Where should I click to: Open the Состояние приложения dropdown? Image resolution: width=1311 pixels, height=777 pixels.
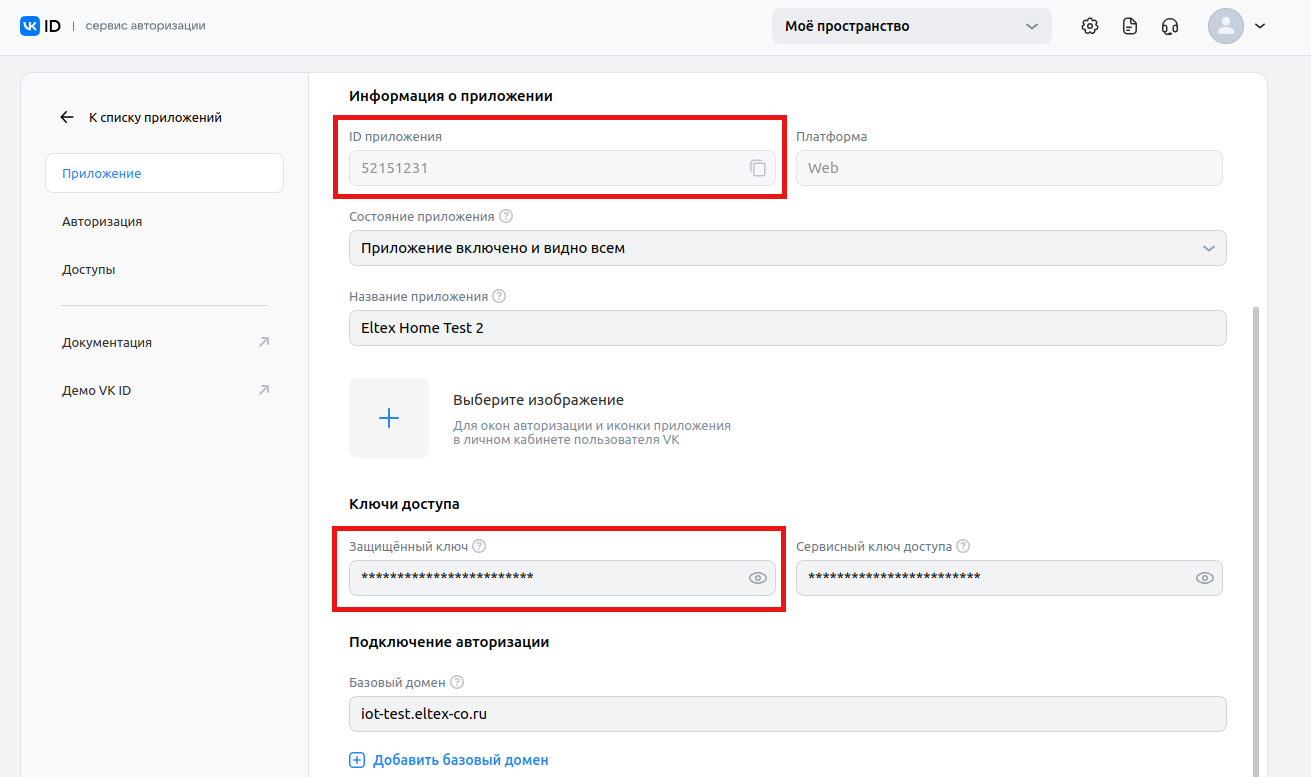787,248
